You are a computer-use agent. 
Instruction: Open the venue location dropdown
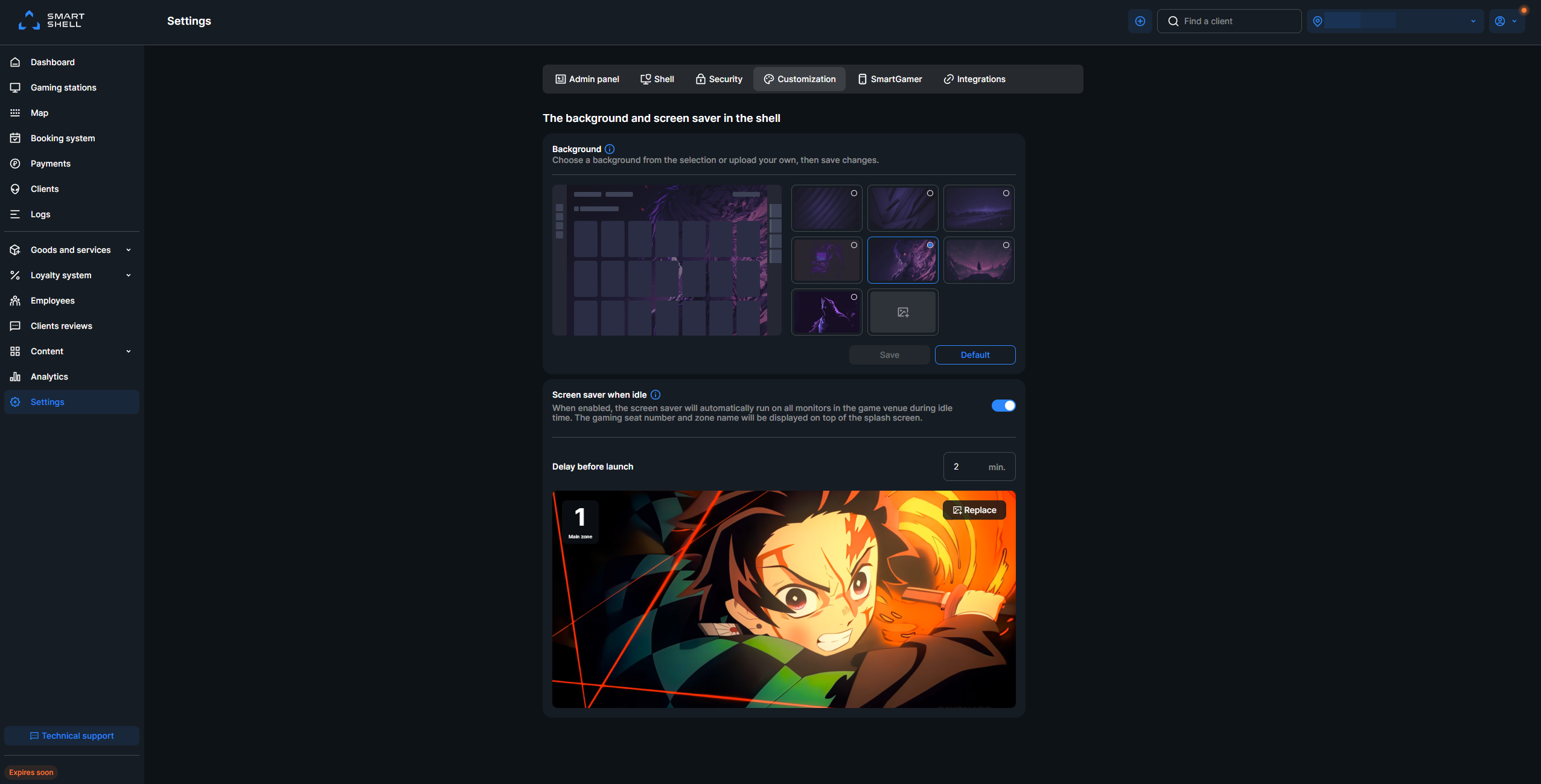pyautogui.click(x=1395, y=21)
